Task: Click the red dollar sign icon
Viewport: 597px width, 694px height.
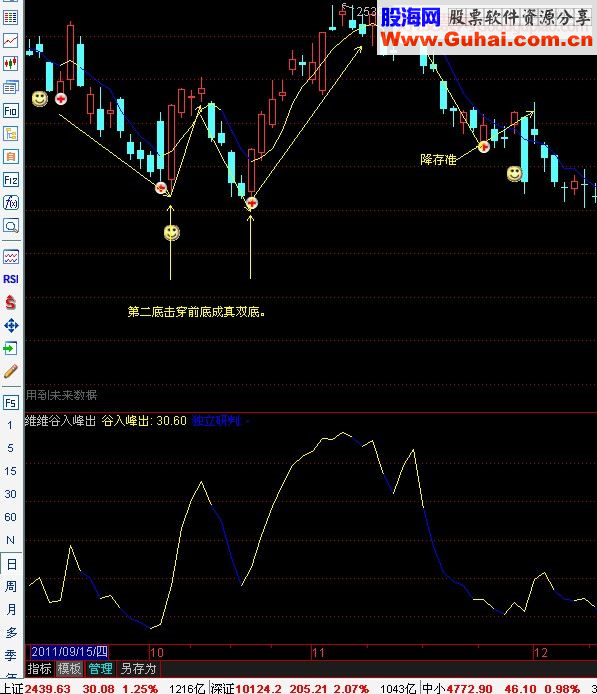Action: [x=11, y=303]
